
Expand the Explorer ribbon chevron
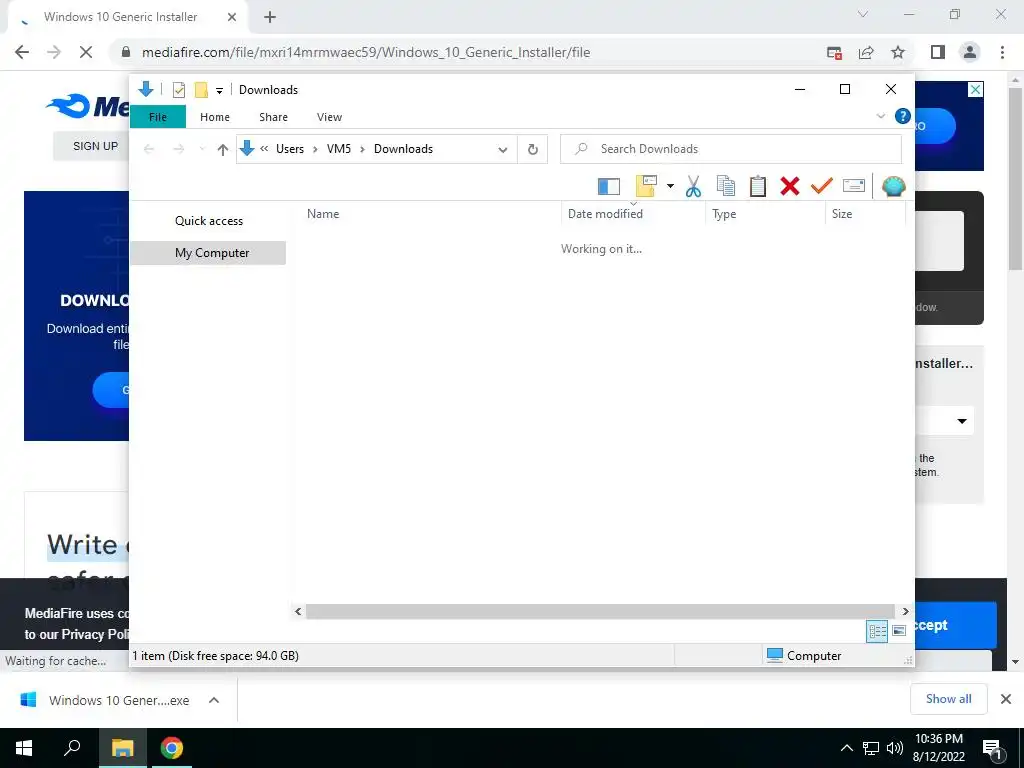[880, 116]
